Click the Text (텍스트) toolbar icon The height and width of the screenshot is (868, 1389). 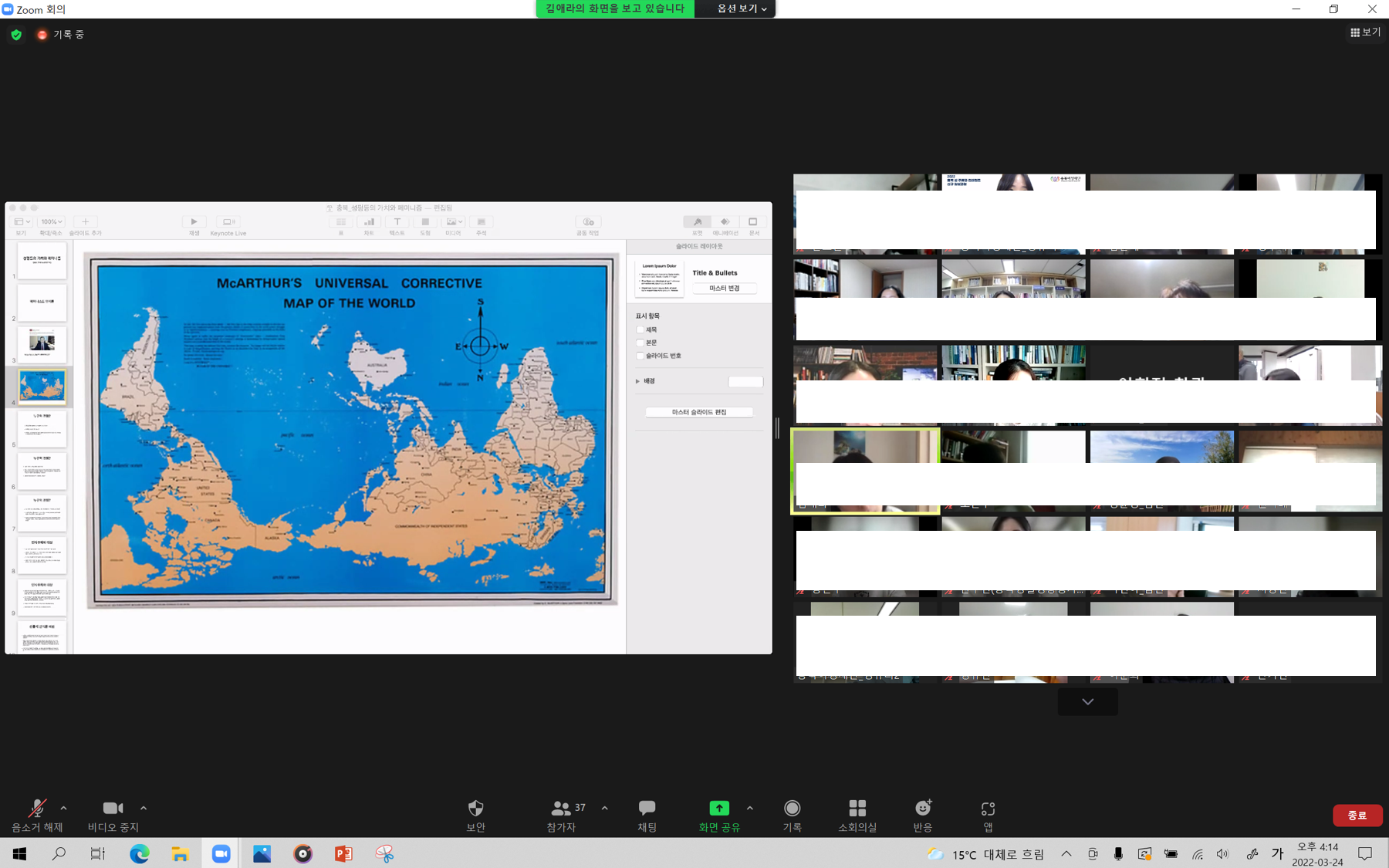coord(397,222)
